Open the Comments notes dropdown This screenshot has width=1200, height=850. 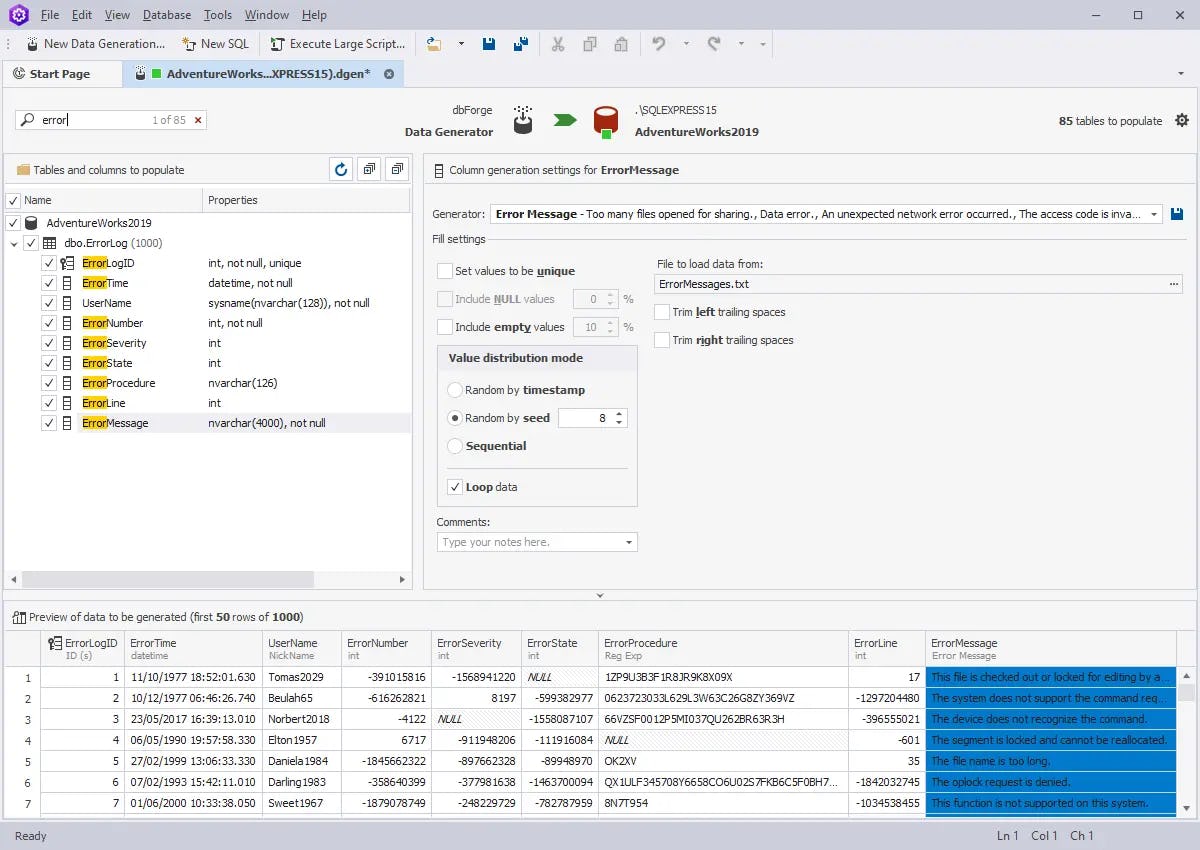[x=627, y=541]
